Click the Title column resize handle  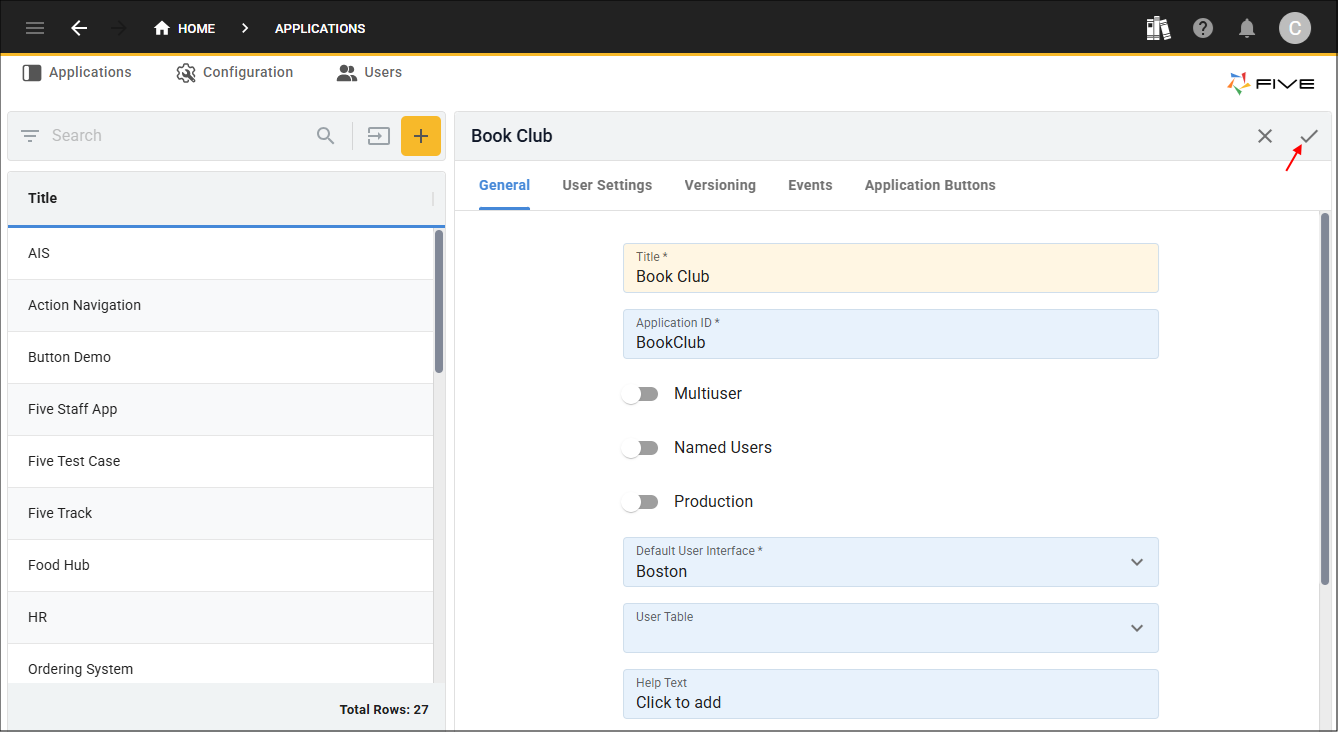click(x=433, y=198)
